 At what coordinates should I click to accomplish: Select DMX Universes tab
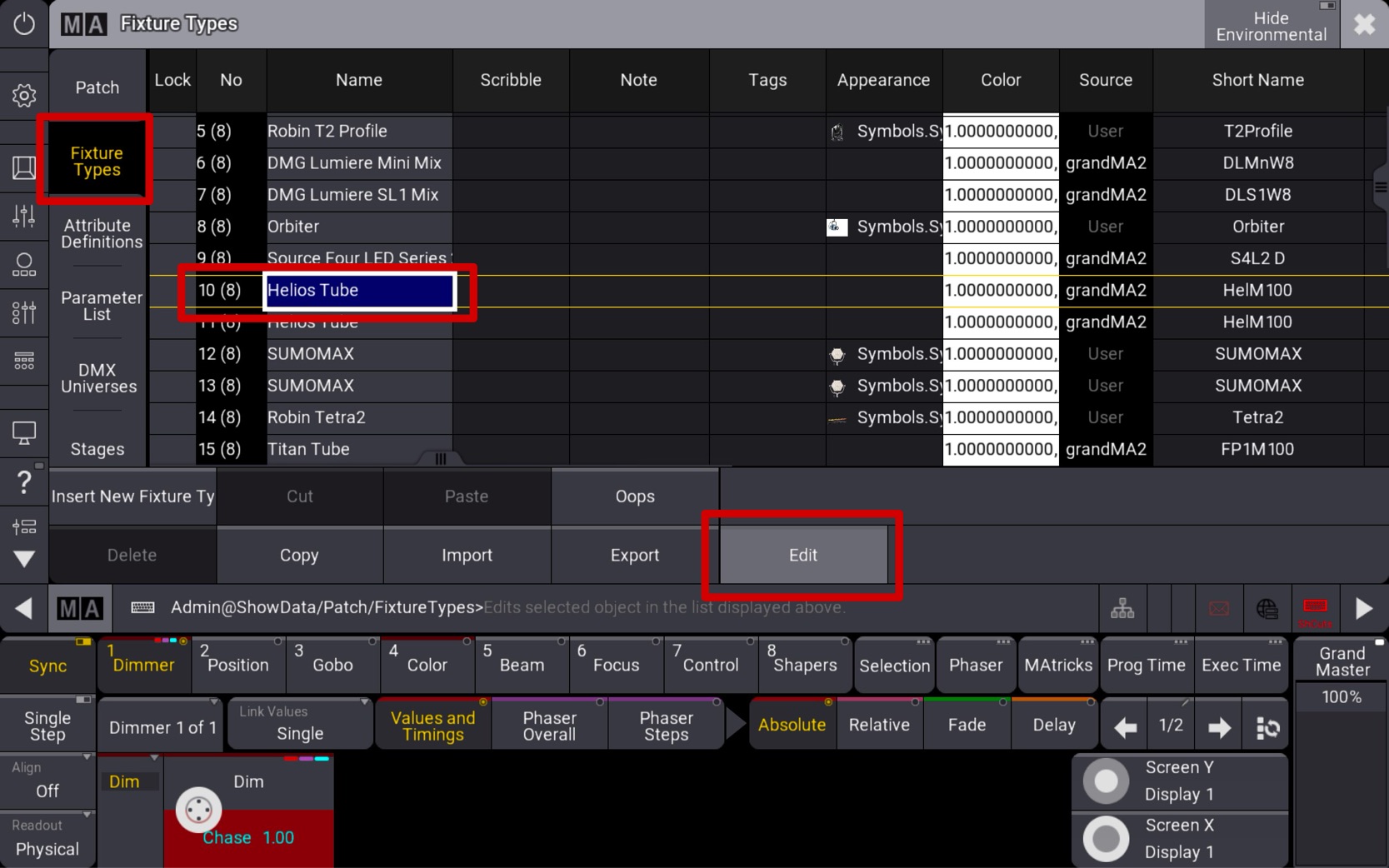pyautogui.click(x=98, y=378)
